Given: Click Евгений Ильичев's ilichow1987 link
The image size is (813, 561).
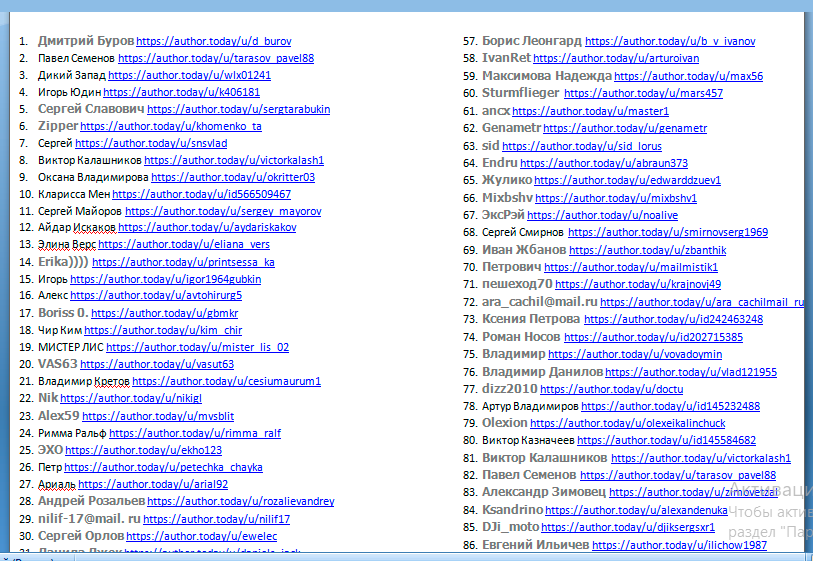Looking at the screenshot, I should coord(679,545).
